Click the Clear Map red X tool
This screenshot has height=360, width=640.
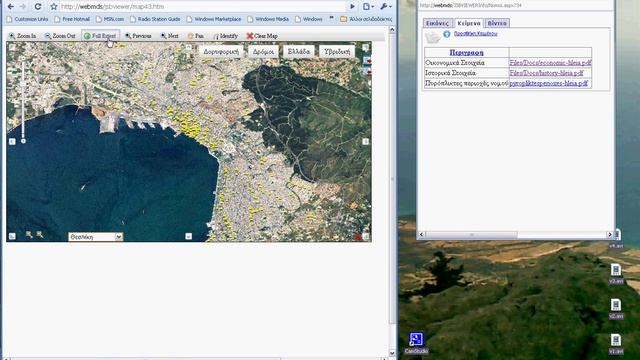click(x=262, y=36)
